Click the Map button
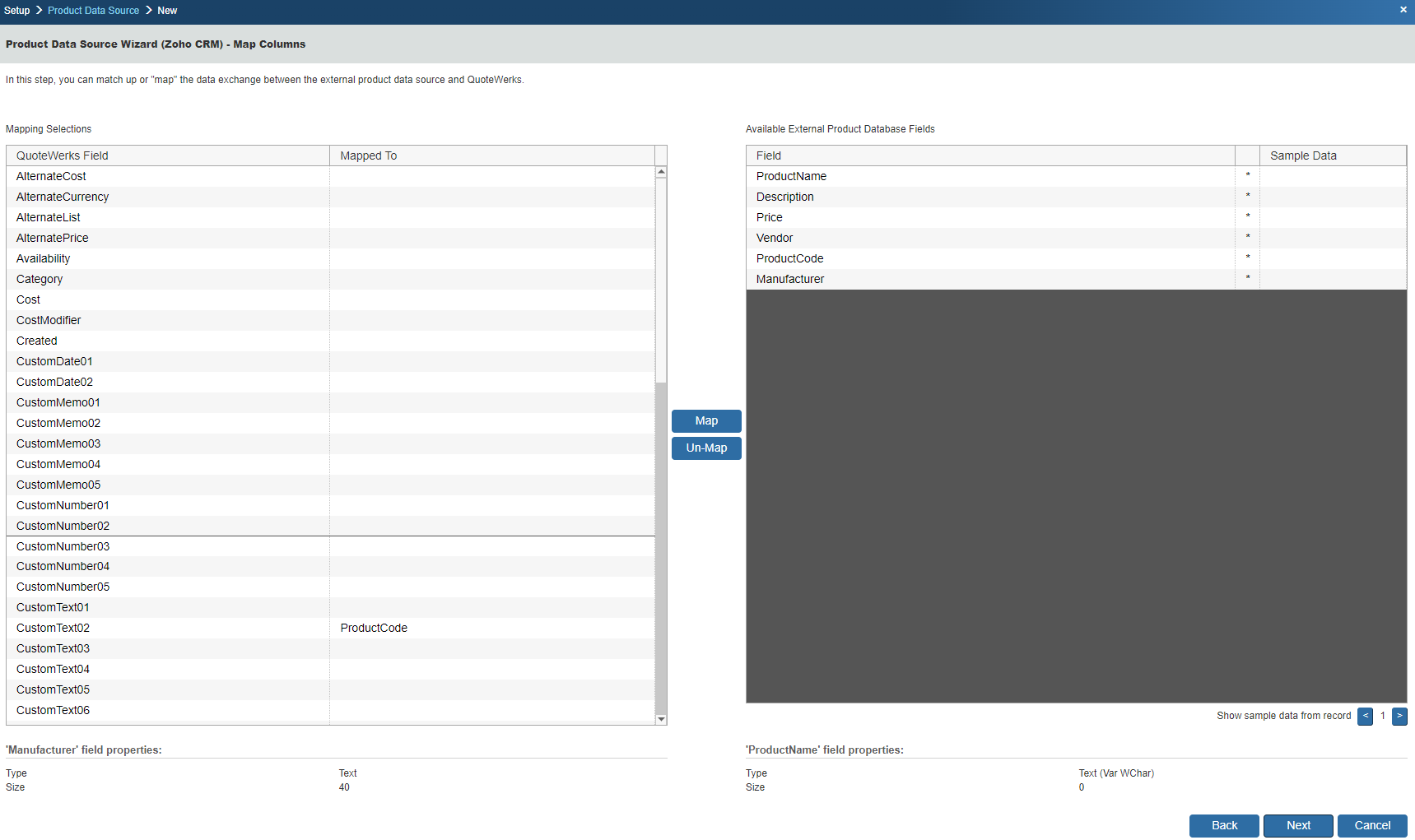This screenshot has height=840, width=1415. click(x=706, y=421)
